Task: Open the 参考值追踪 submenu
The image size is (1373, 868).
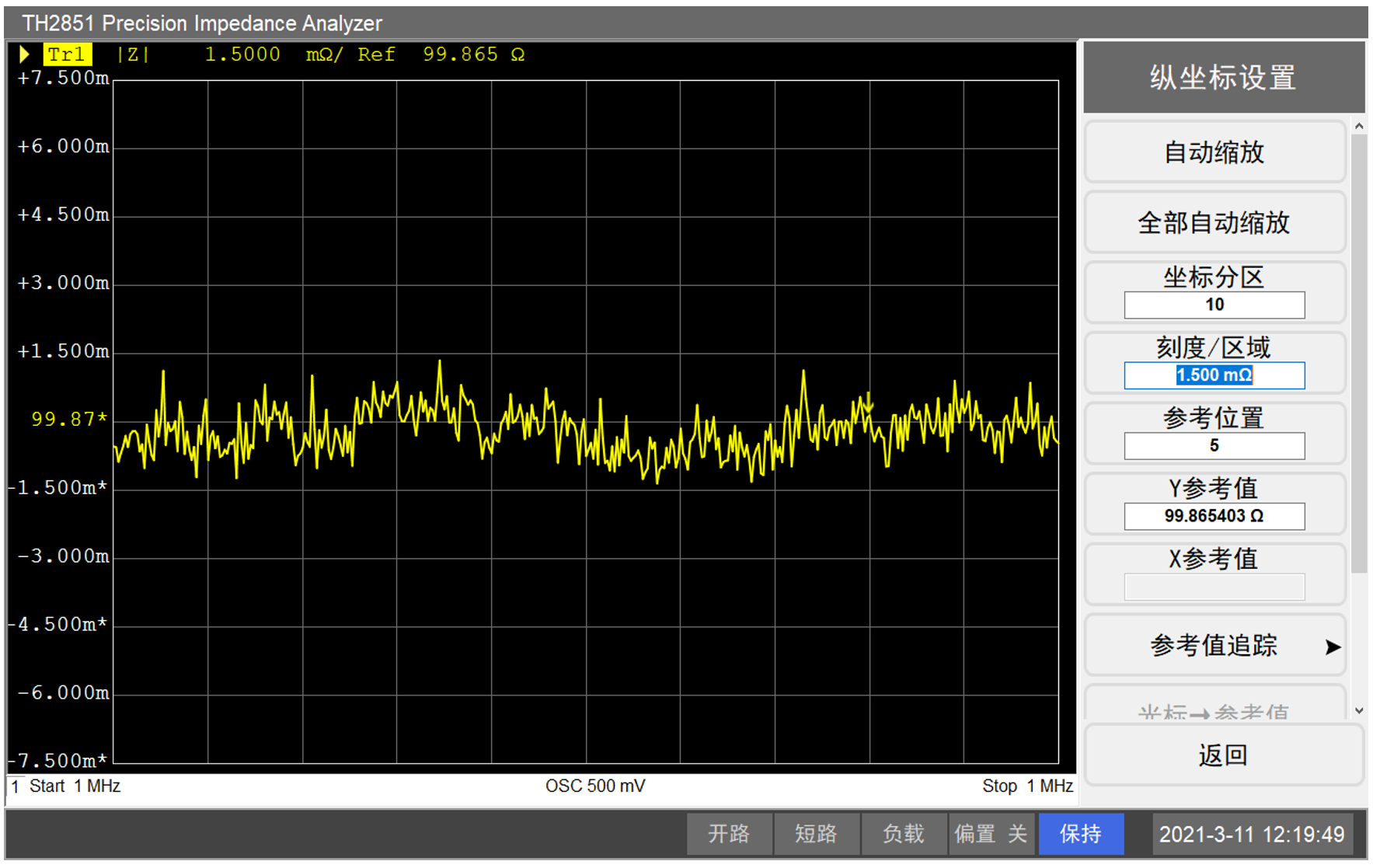Action: (x=1214, y=646)
